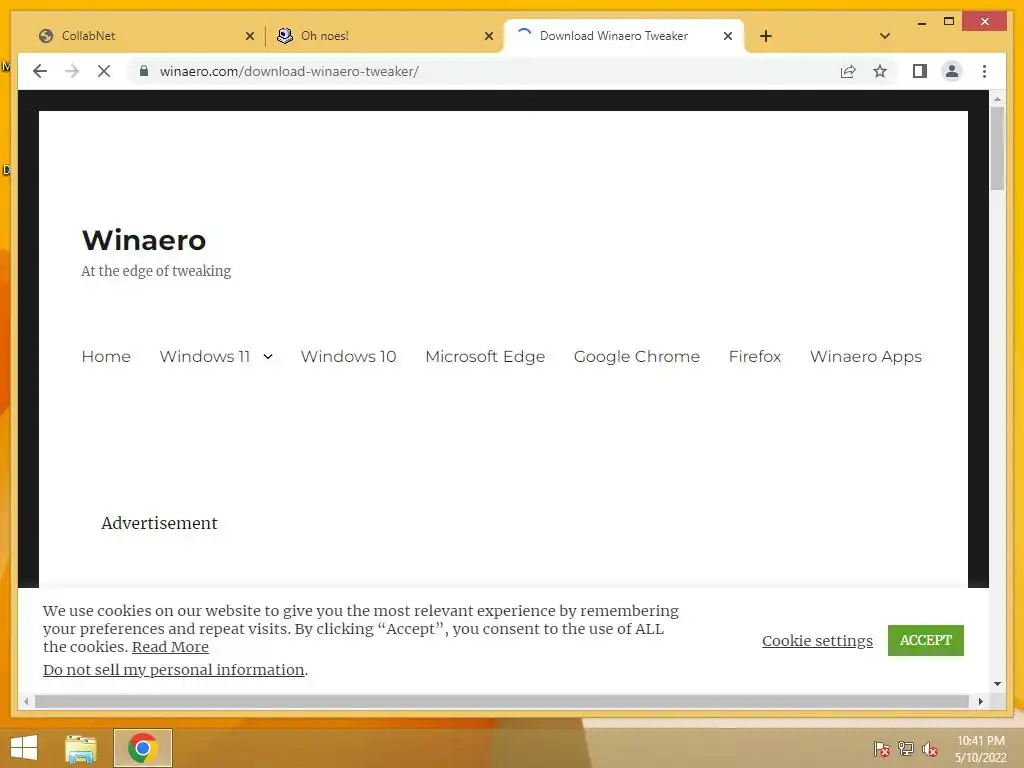Open the Winaero site title
Viewport: 1024px width, 768px height.
click(x=144, y=240)
